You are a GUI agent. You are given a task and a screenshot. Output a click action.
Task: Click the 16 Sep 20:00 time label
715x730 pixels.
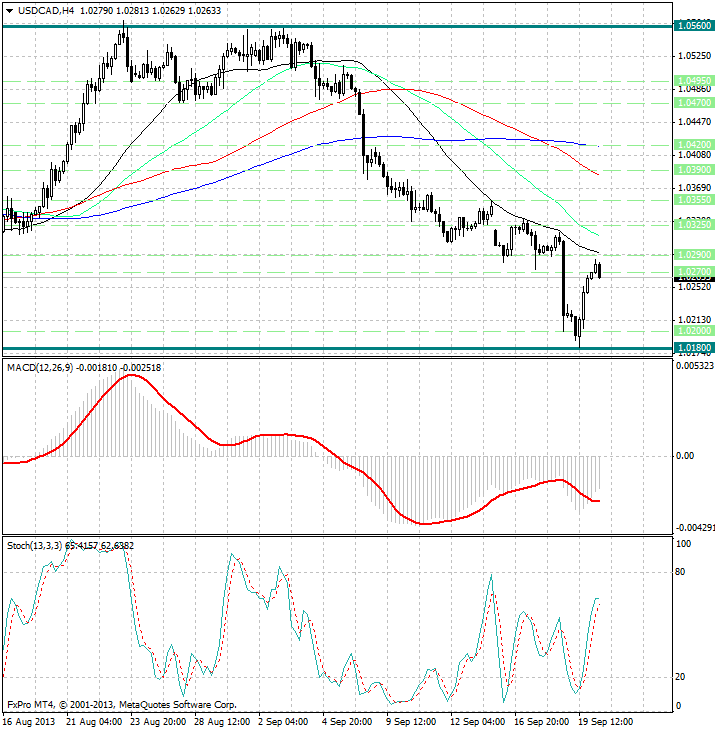541,722
